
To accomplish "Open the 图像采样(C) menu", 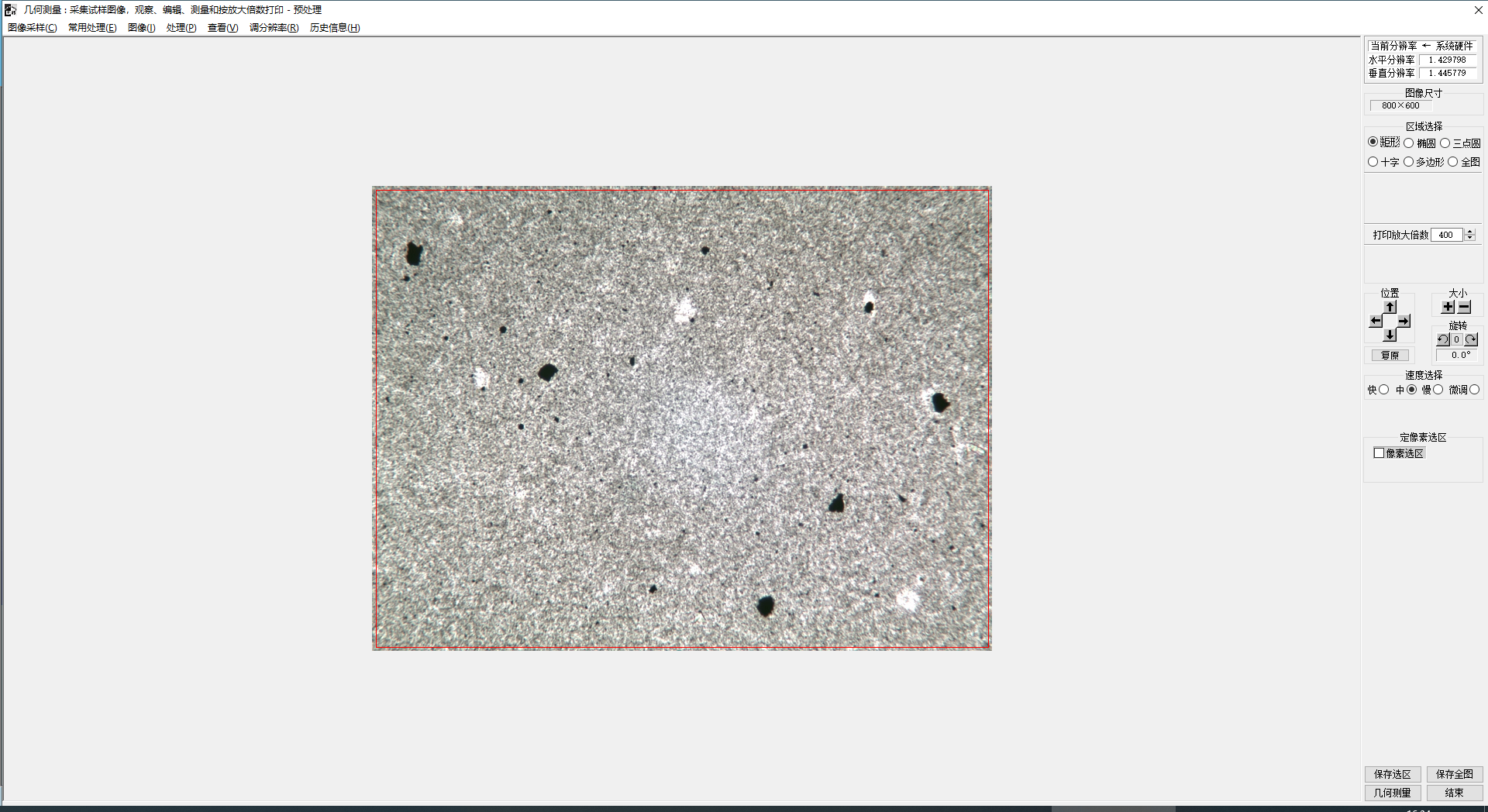I will [x=32, y=28].
